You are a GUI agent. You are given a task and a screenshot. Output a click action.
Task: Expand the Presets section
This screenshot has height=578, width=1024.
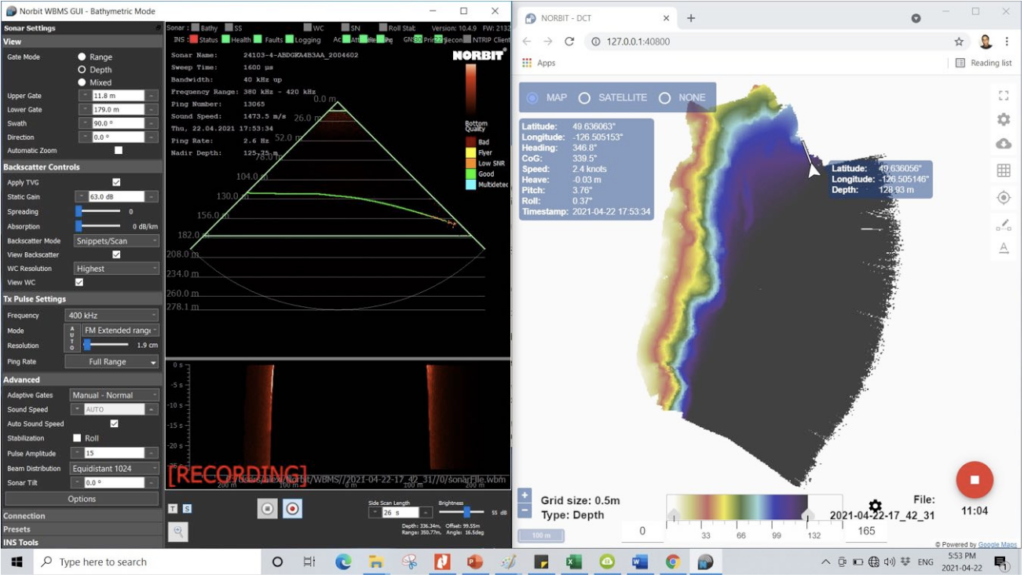pos(82,529)
